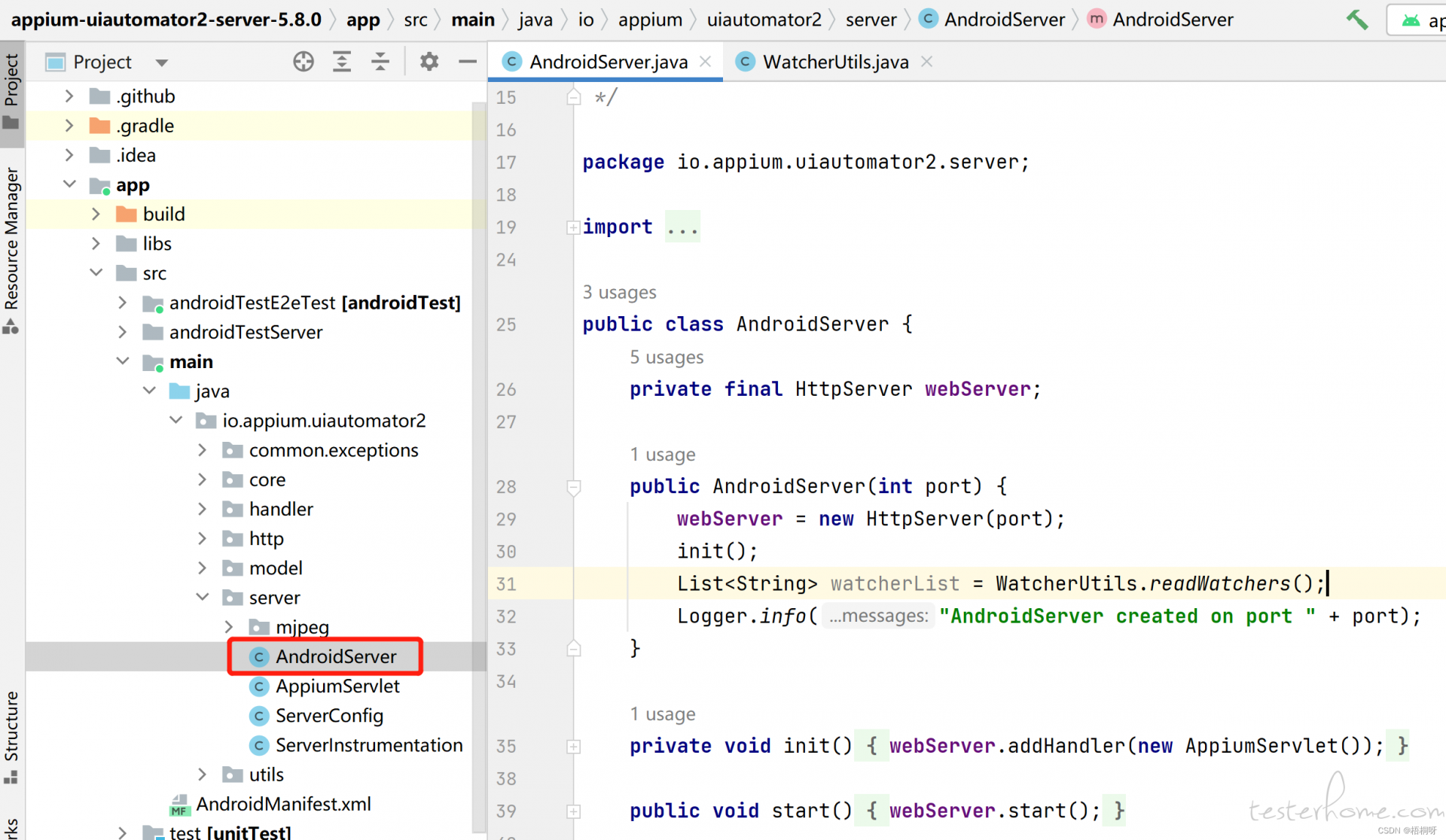Click fold marker at line 15 comment

pos(574,97)
